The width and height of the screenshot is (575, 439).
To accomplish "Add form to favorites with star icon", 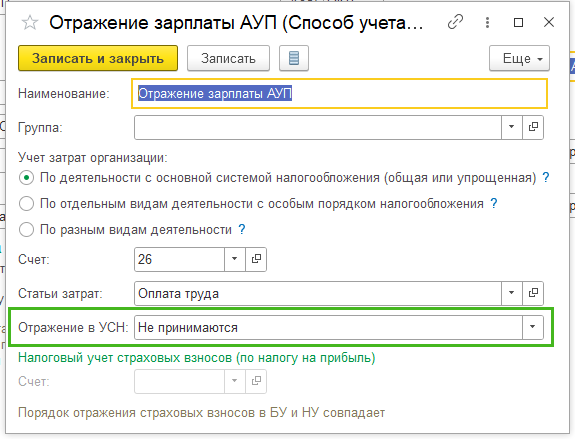I will (30, 23).
